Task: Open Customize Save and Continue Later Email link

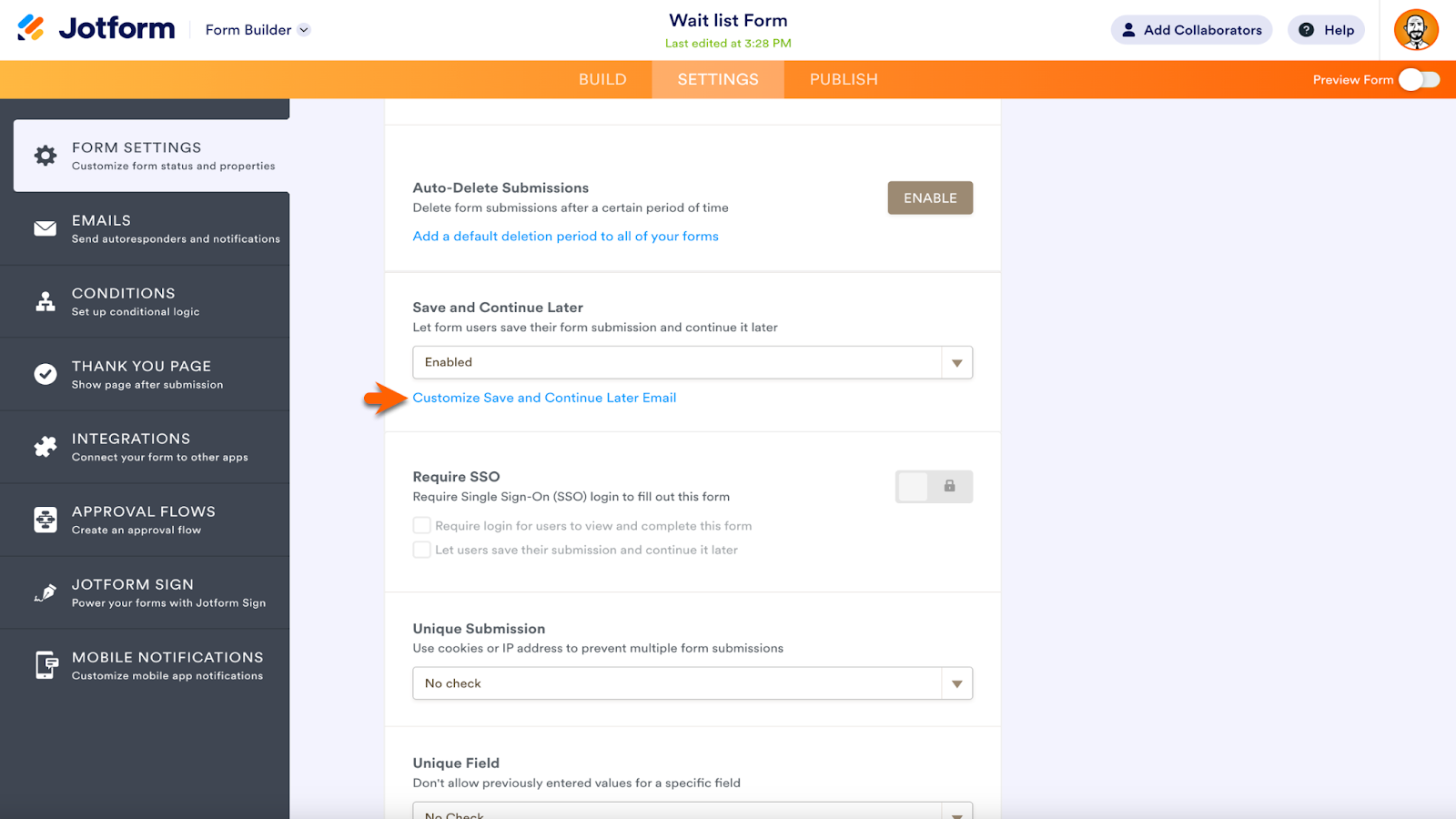Action: pos(544,398)
